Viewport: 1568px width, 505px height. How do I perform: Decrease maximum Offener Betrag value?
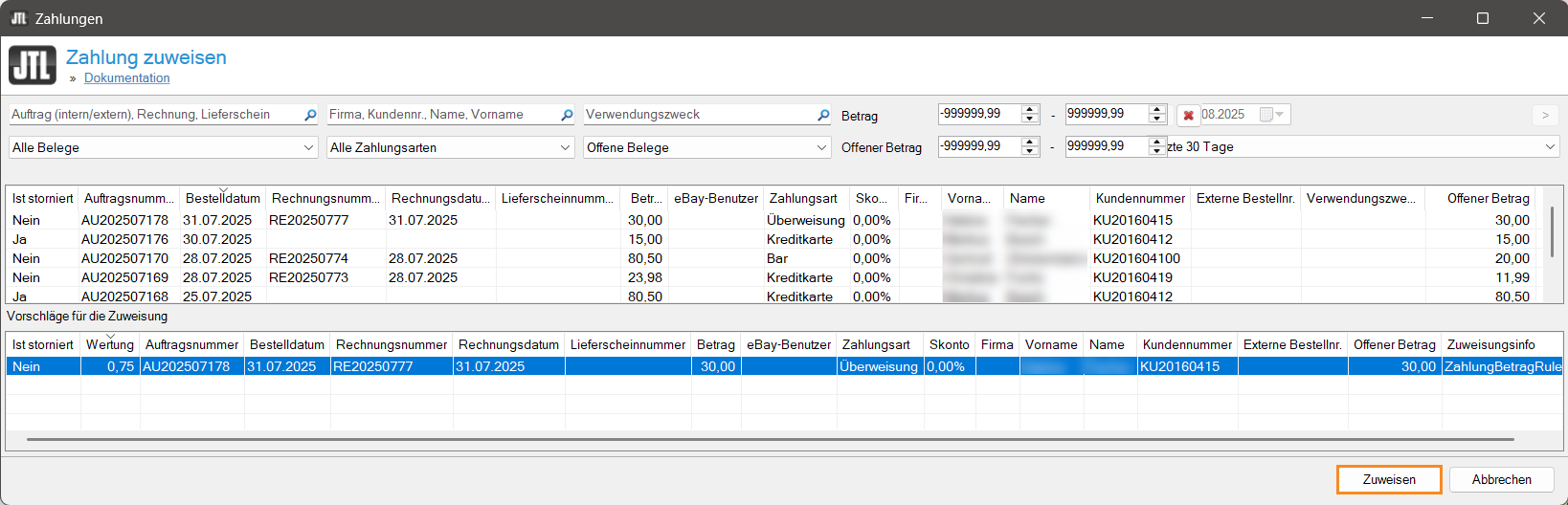click(1157, 151)
